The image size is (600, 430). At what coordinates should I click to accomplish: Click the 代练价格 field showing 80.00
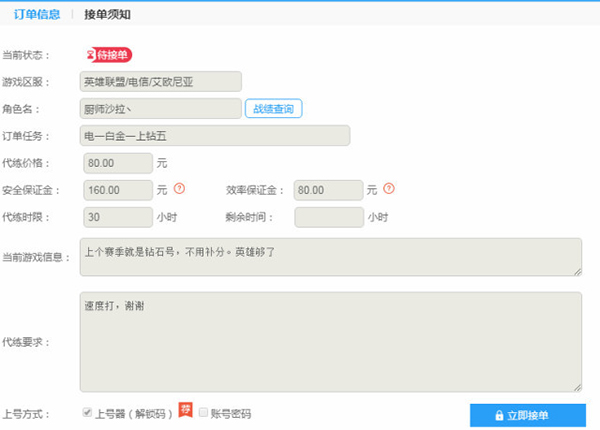[x=116, y=162]
